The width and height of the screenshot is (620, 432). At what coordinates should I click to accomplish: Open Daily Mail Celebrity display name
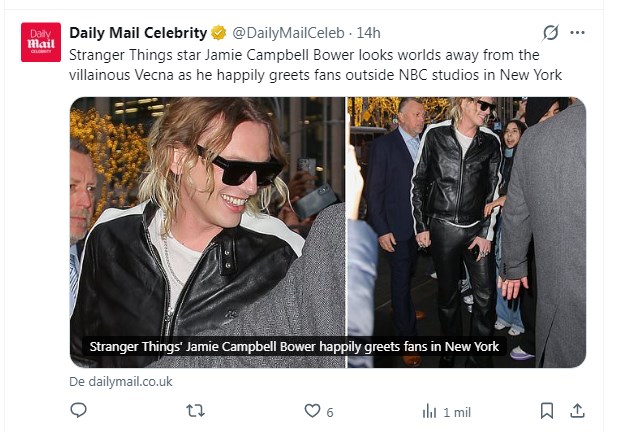coord(138,33)
